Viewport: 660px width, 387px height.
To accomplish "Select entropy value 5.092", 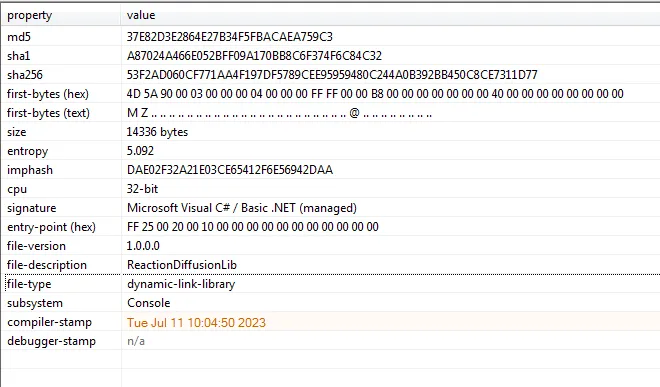I will click(x=141, y=151).
